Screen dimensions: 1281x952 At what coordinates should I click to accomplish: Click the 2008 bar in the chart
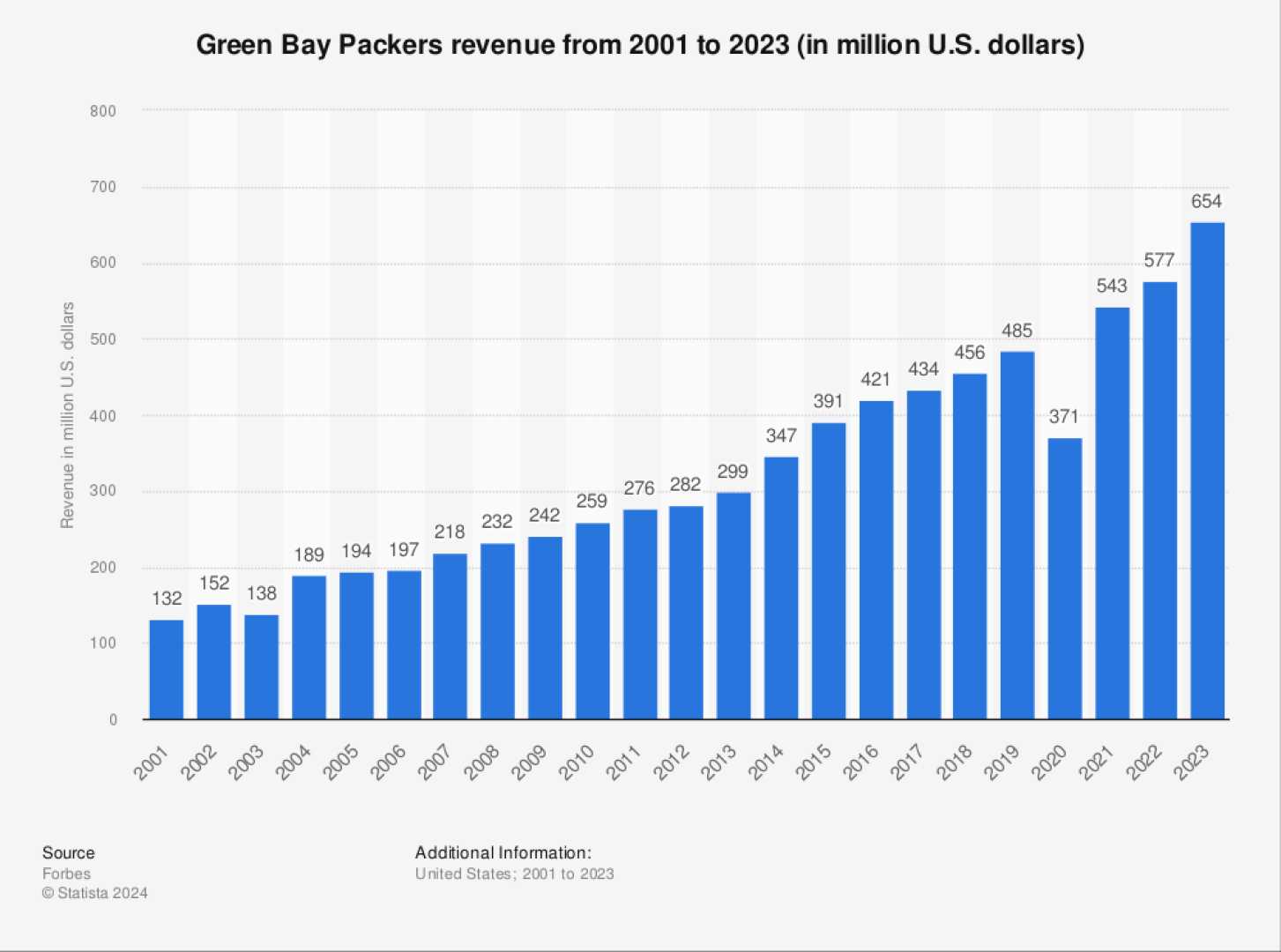pos(498,631)
